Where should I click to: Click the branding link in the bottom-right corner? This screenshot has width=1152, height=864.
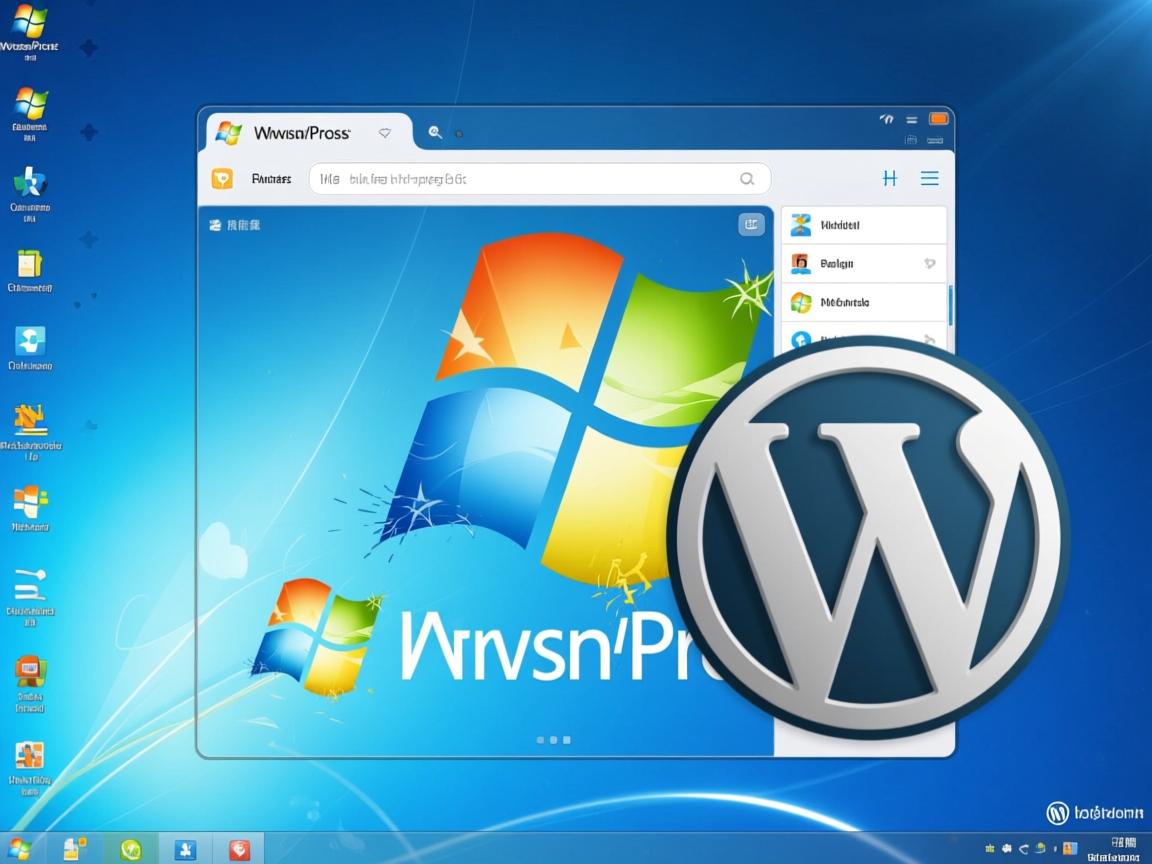[1095, 813]
